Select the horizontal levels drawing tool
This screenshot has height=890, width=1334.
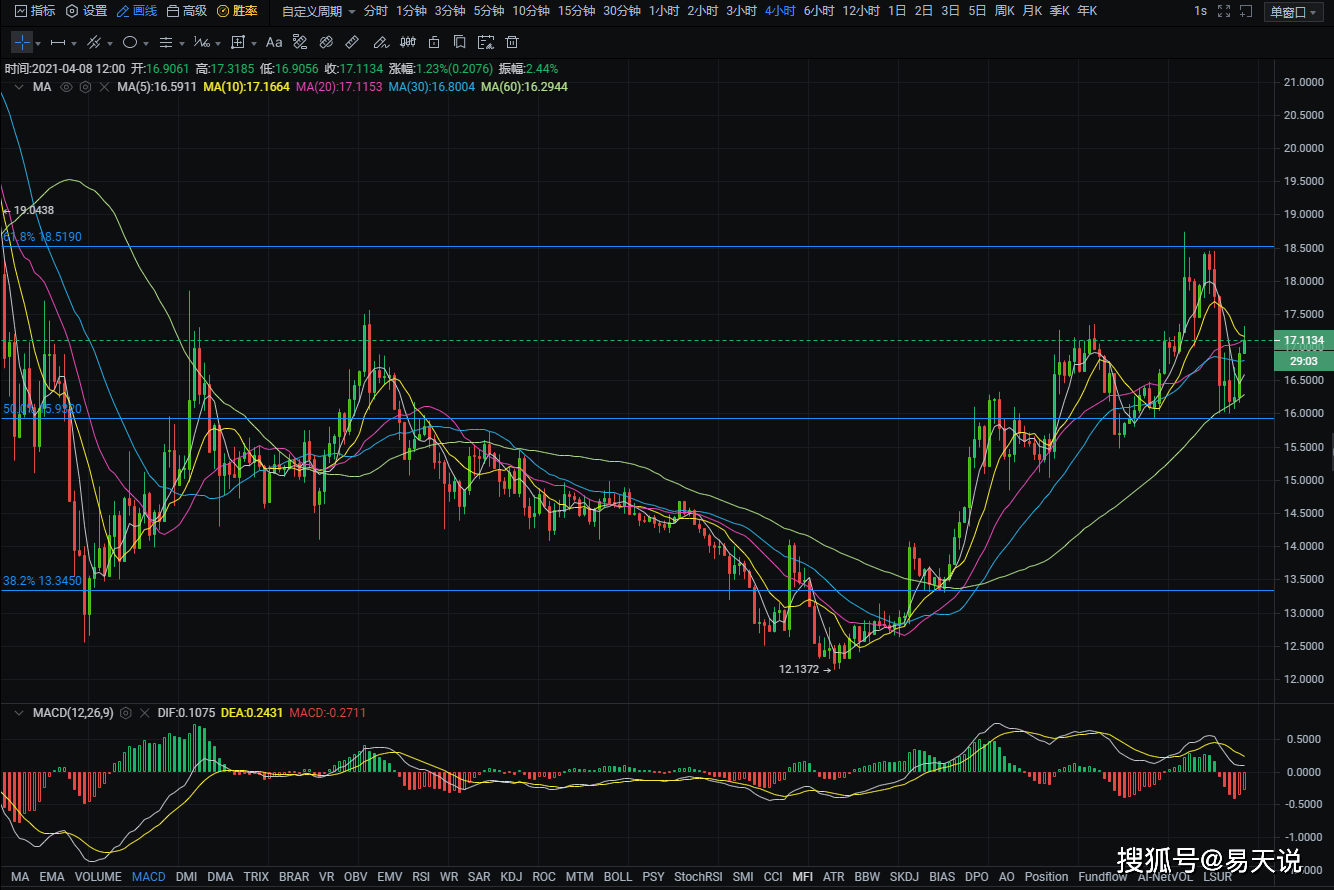(x=166, y=43)
